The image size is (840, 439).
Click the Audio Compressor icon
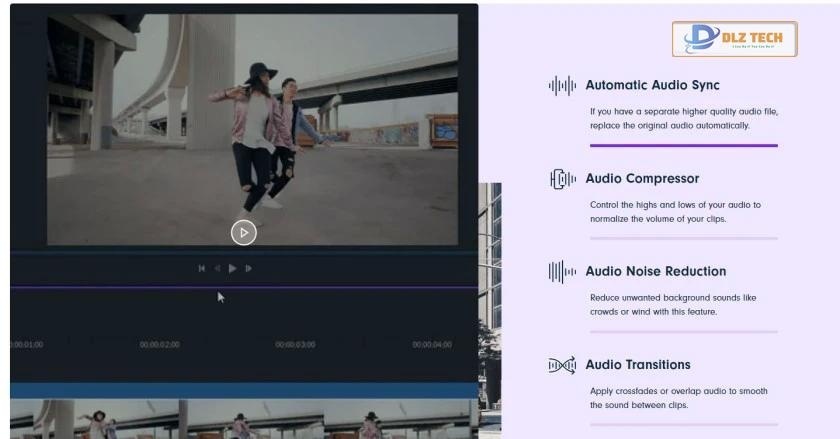562,179
